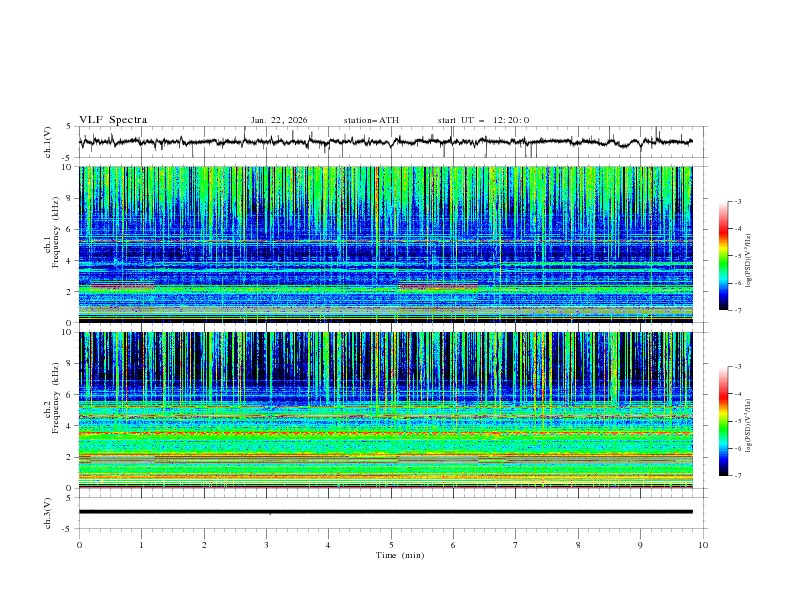Click the ch.3(V) axis label at bottom left

(x=49, y=515)
